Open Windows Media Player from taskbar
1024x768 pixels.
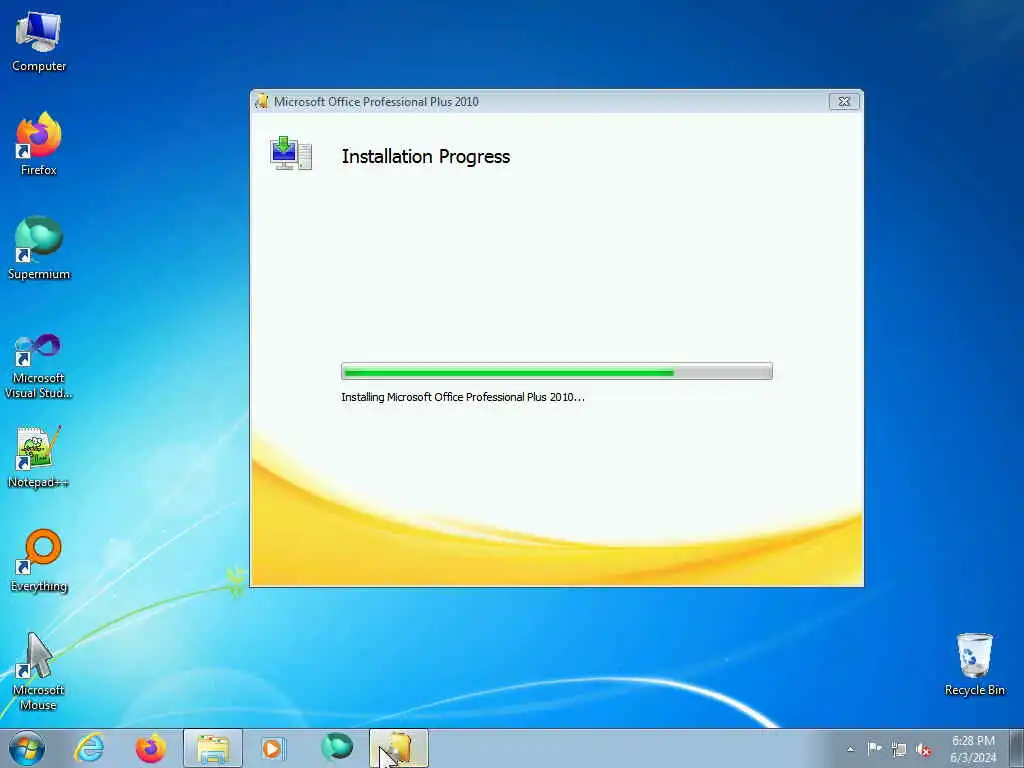[x=273, y=748]
